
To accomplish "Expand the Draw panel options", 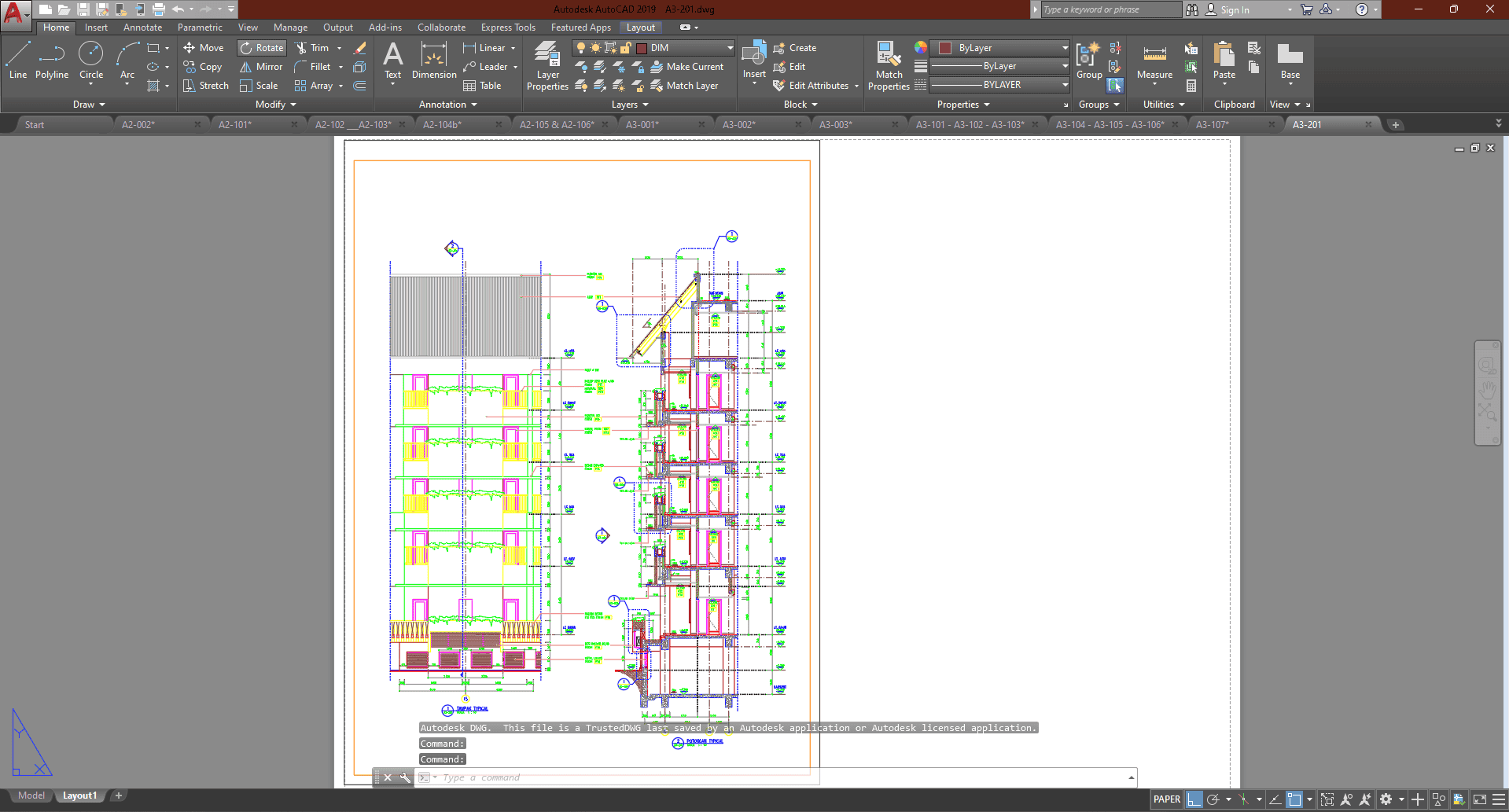I will (89, 105).
